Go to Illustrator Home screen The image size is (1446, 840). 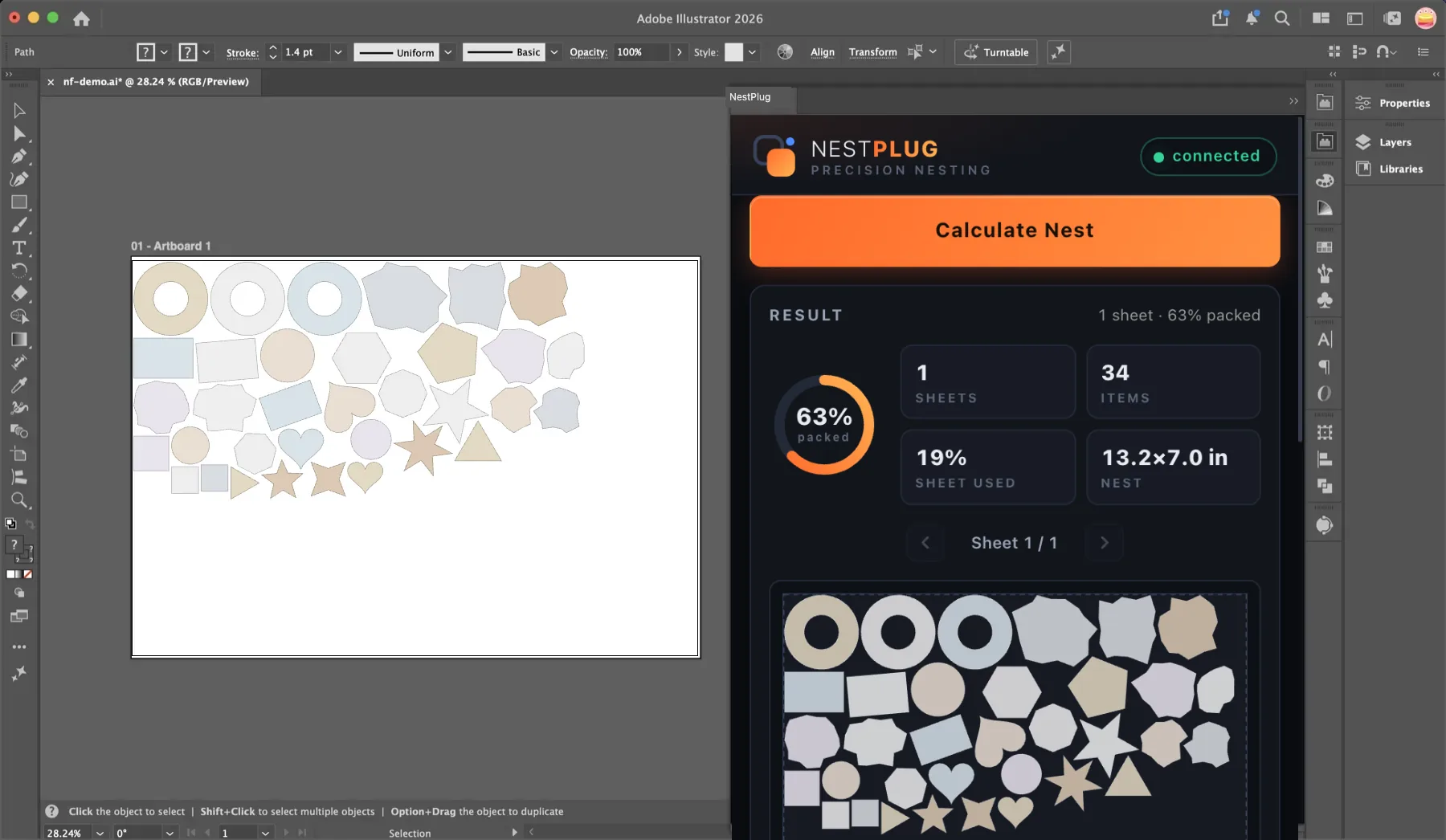(81, 18)
